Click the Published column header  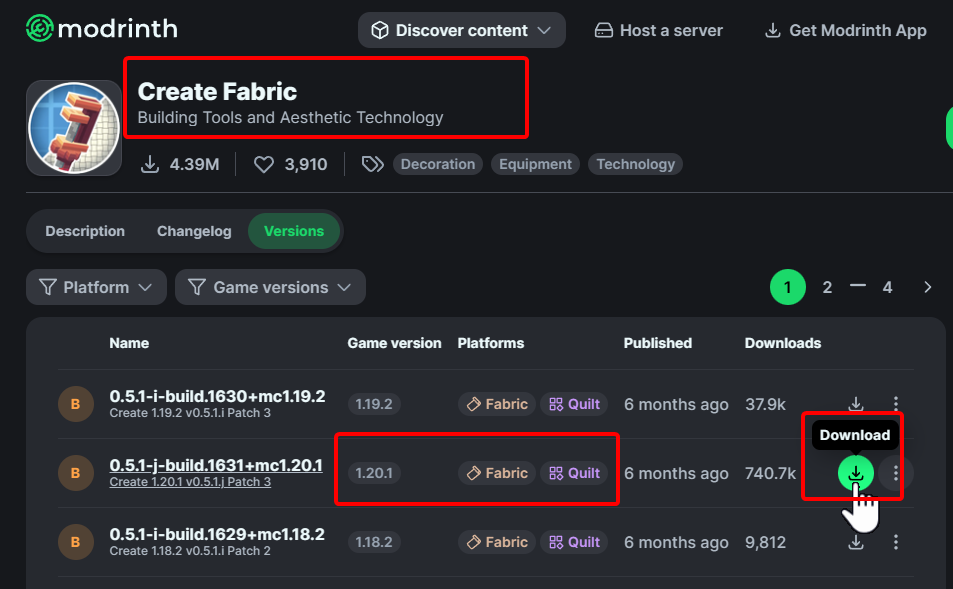tap(658, 343)
